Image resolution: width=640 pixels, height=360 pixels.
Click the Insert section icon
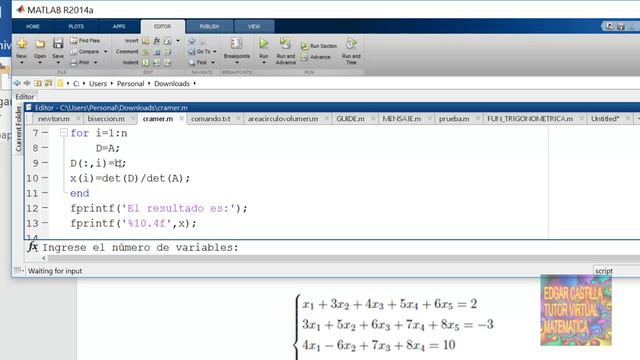click(x=146, y=41)
